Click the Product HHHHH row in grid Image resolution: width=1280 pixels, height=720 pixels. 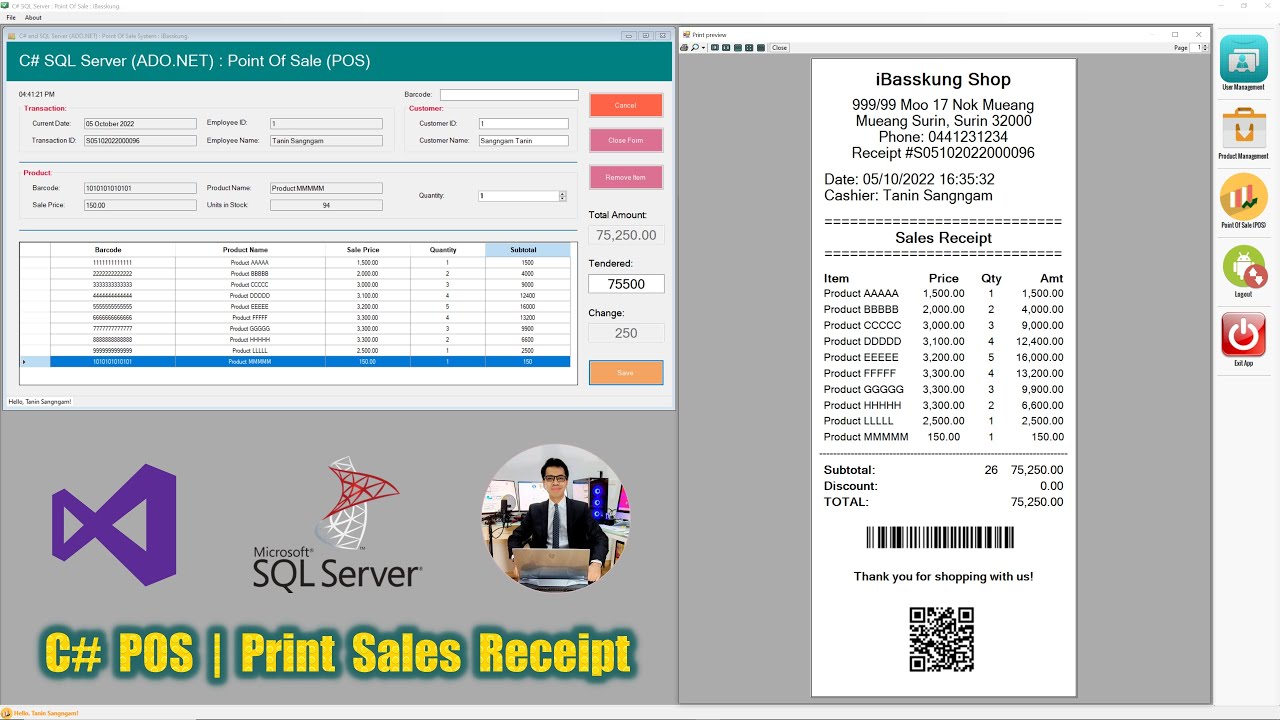click(296, 340)
